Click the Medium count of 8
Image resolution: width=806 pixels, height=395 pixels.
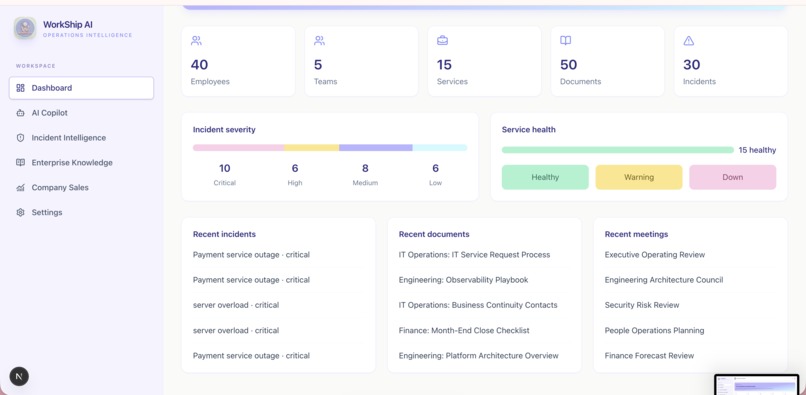coord(365,168)
